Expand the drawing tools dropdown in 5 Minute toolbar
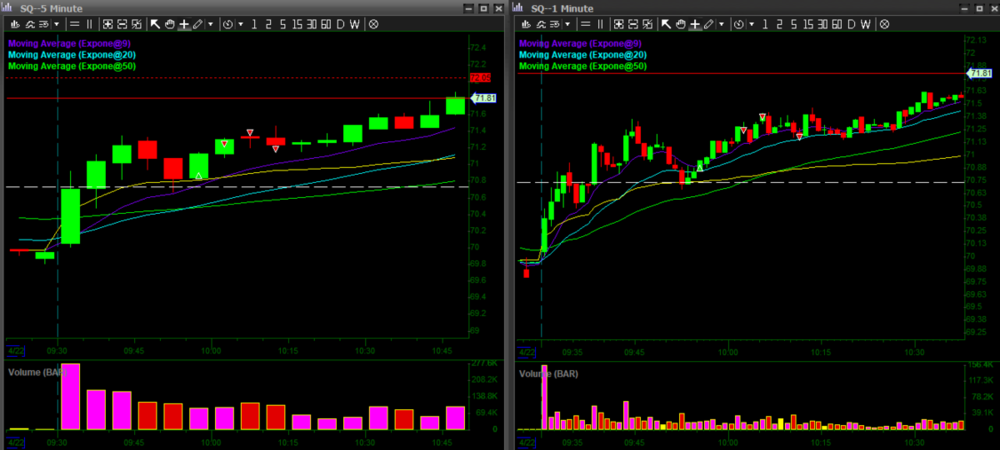1000x450 pixels. pyautogui.click(x=211, y=23)
